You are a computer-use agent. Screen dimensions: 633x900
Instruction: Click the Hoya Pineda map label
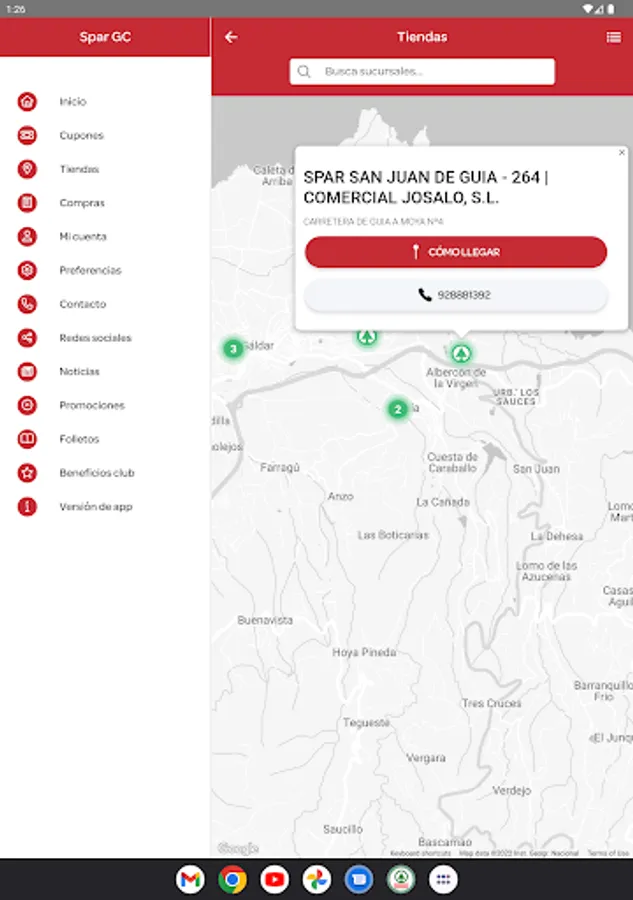[x=364, y=653]
